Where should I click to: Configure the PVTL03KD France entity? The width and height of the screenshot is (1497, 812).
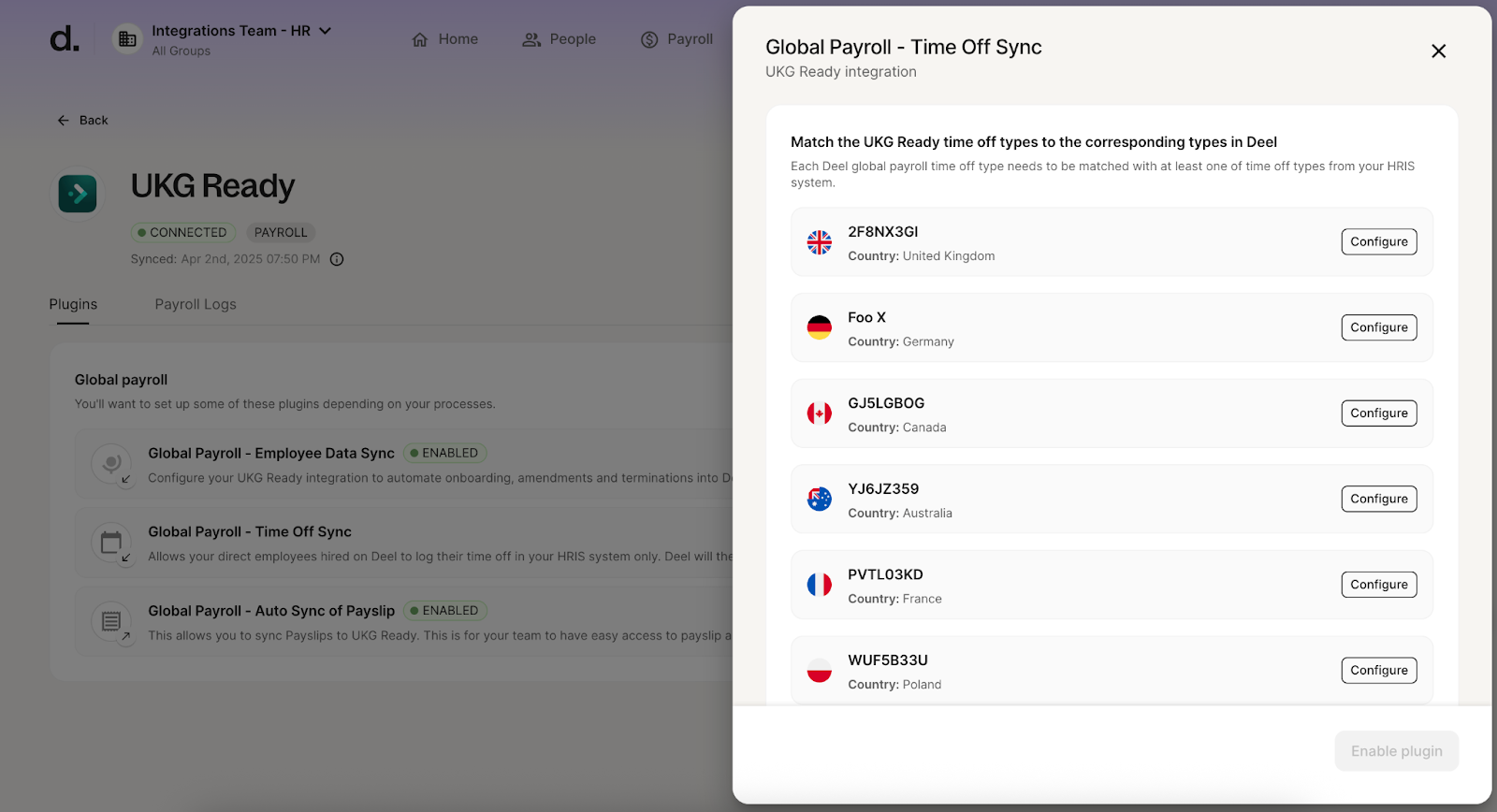coord(1379,585)
